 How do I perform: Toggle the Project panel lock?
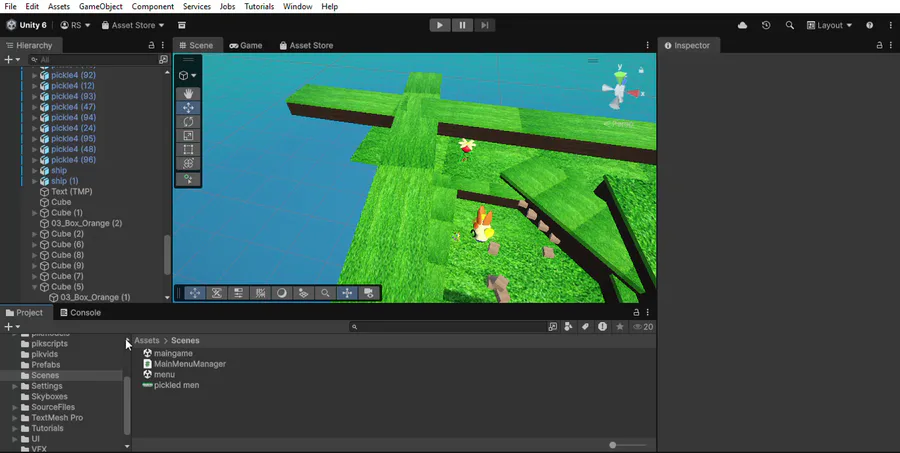[x=636, y=312]
